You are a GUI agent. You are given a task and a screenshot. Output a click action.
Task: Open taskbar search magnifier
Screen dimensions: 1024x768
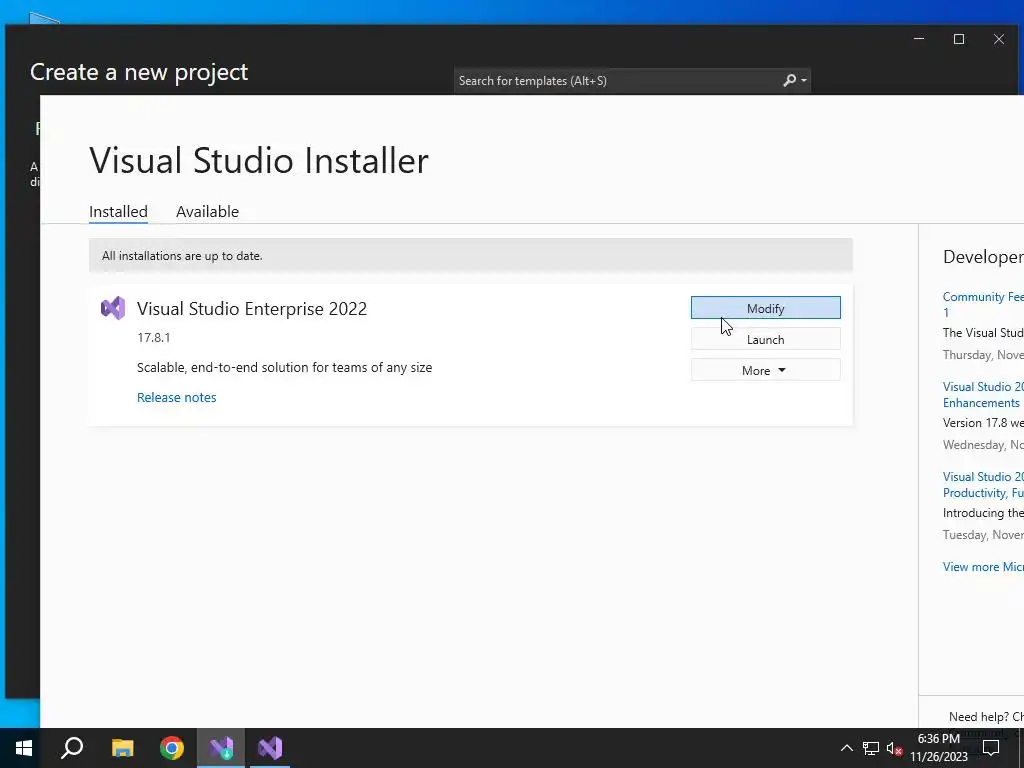click(x=72, y=748)
